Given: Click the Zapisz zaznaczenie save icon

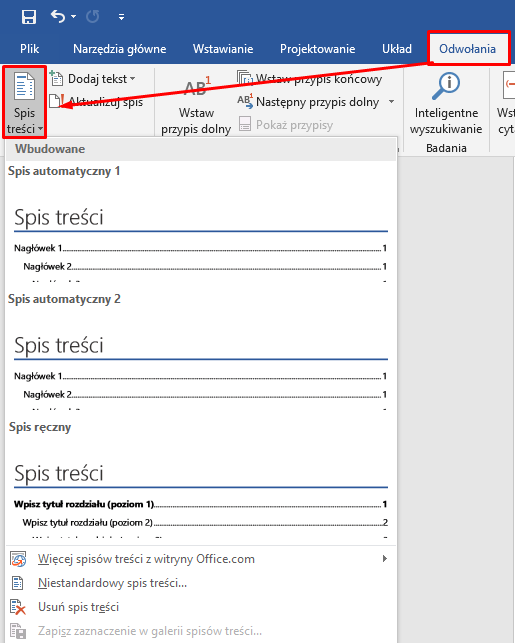Looking at the screenshot, I should click(18, 631).
